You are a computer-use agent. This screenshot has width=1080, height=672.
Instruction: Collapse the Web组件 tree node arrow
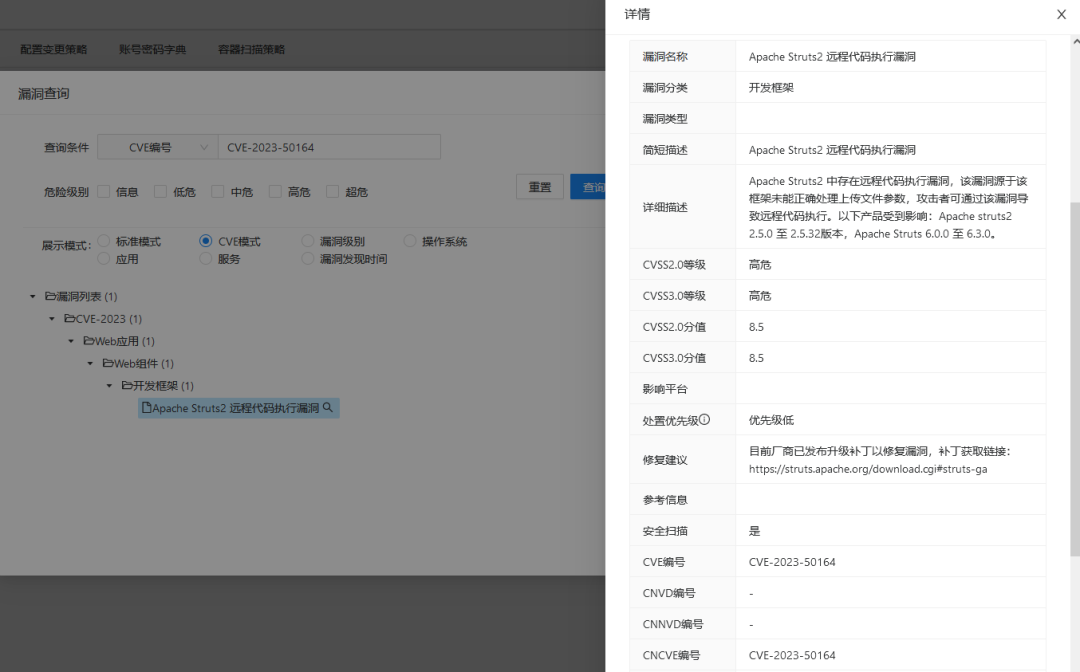(90, 364)
